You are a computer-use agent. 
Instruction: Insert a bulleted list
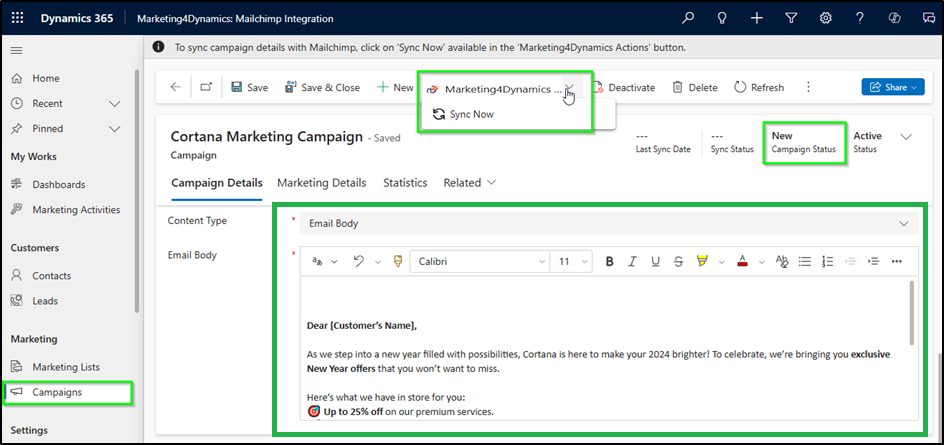click(804, 261)
